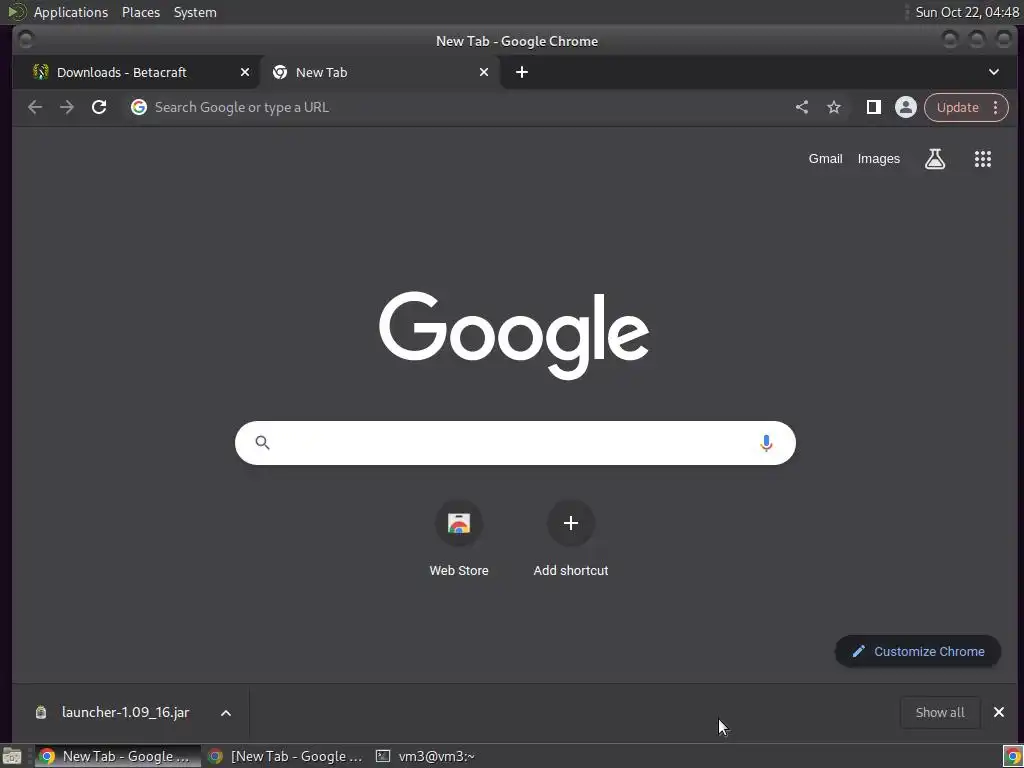Click Customize Chrome button
Viewport: 1024px width, 768px height.
tap(918, 651)
